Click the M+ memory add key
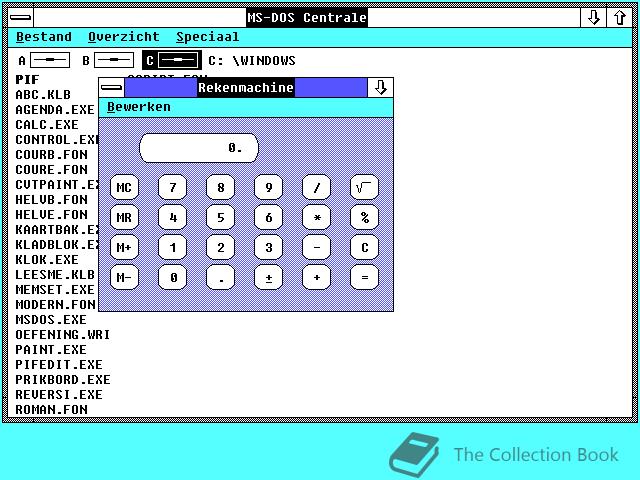 (124, 247)
